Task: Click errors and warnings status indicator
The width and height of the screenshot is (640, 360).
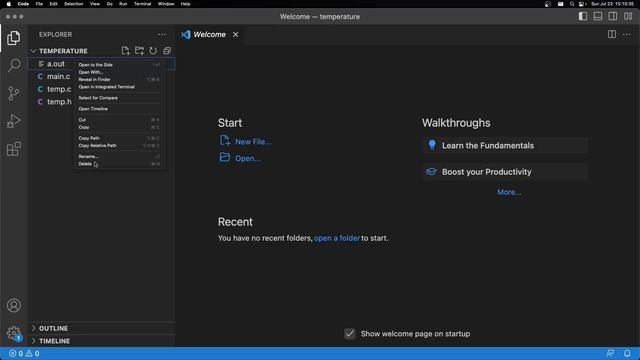Action: click(24, 353)
